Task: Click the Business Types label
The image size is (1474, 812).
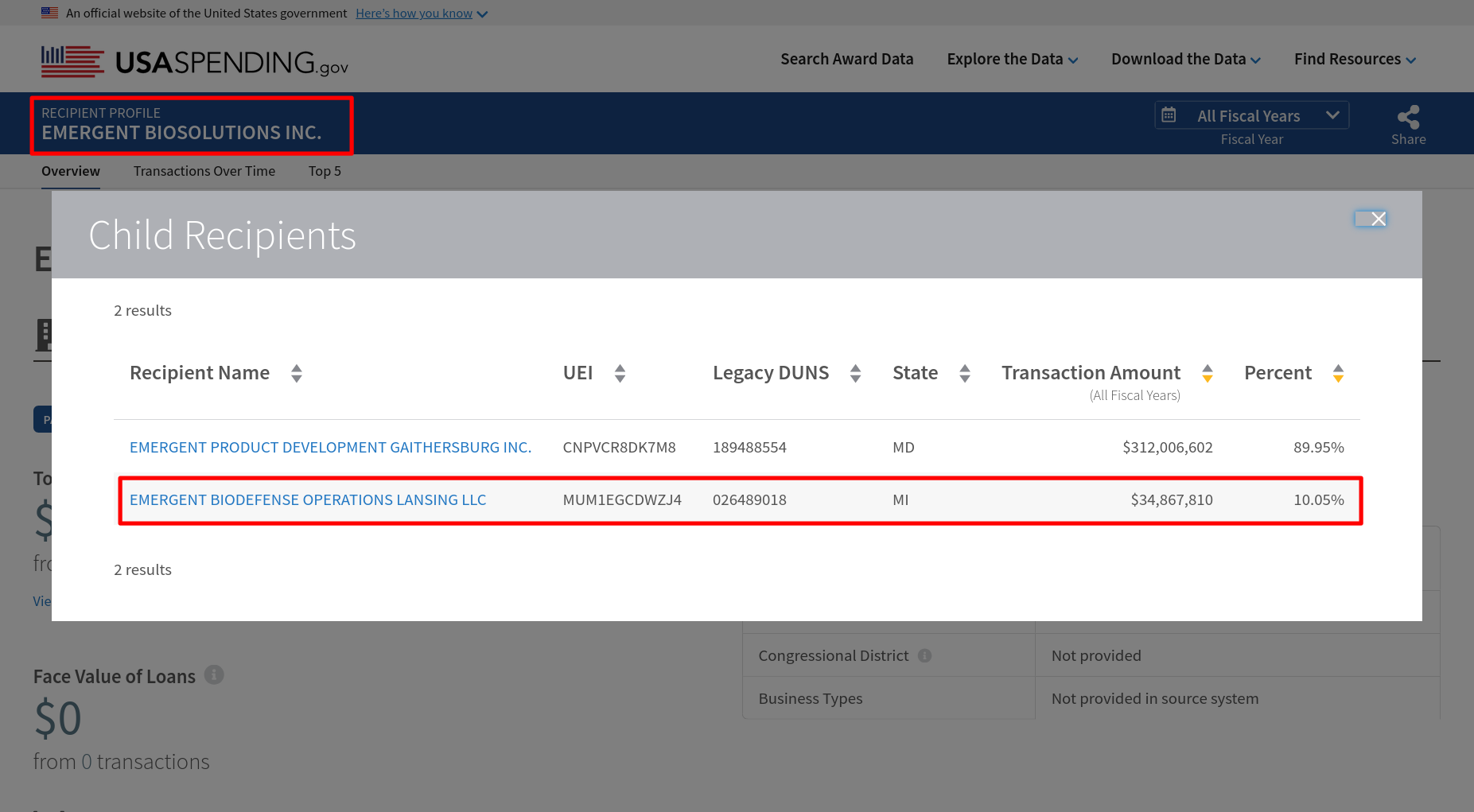Action: point(811,698)
